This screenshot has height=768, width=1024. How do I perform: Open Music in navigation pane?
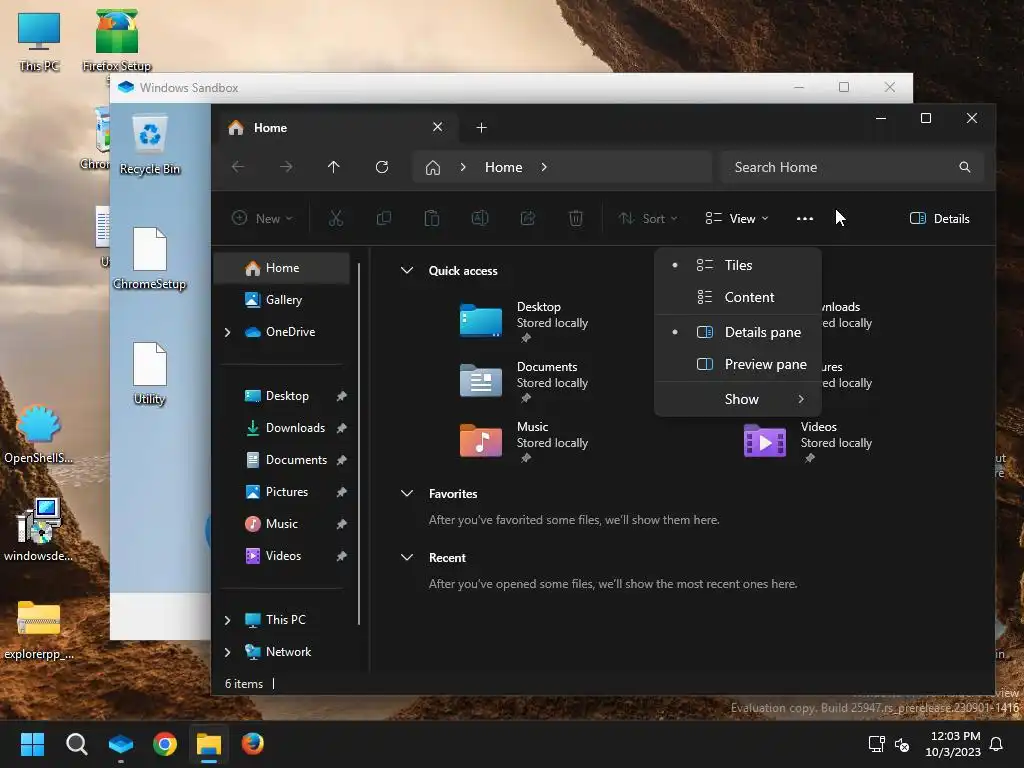[282, 524]
